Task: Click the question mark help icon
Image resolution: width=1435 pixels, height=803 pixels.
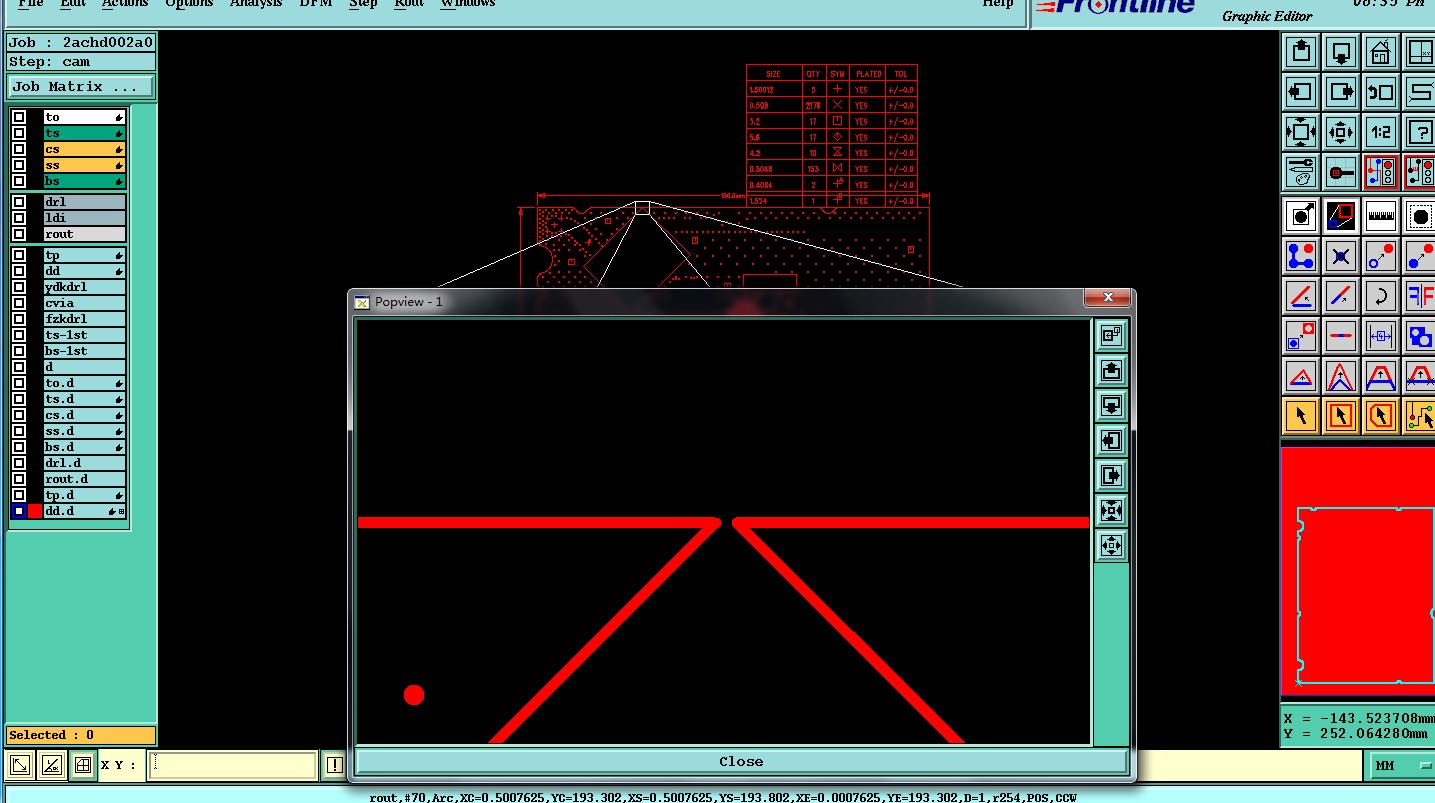Action: tap(1419, 131)
